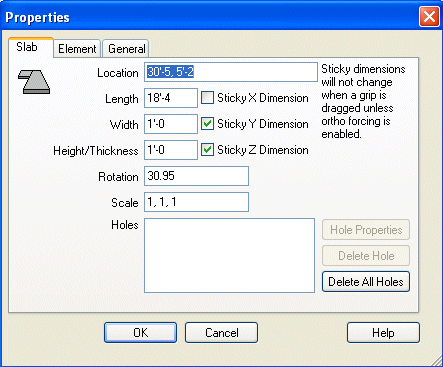Uncheck the Sticky Y Dimension checkbox

pos(207,124)
